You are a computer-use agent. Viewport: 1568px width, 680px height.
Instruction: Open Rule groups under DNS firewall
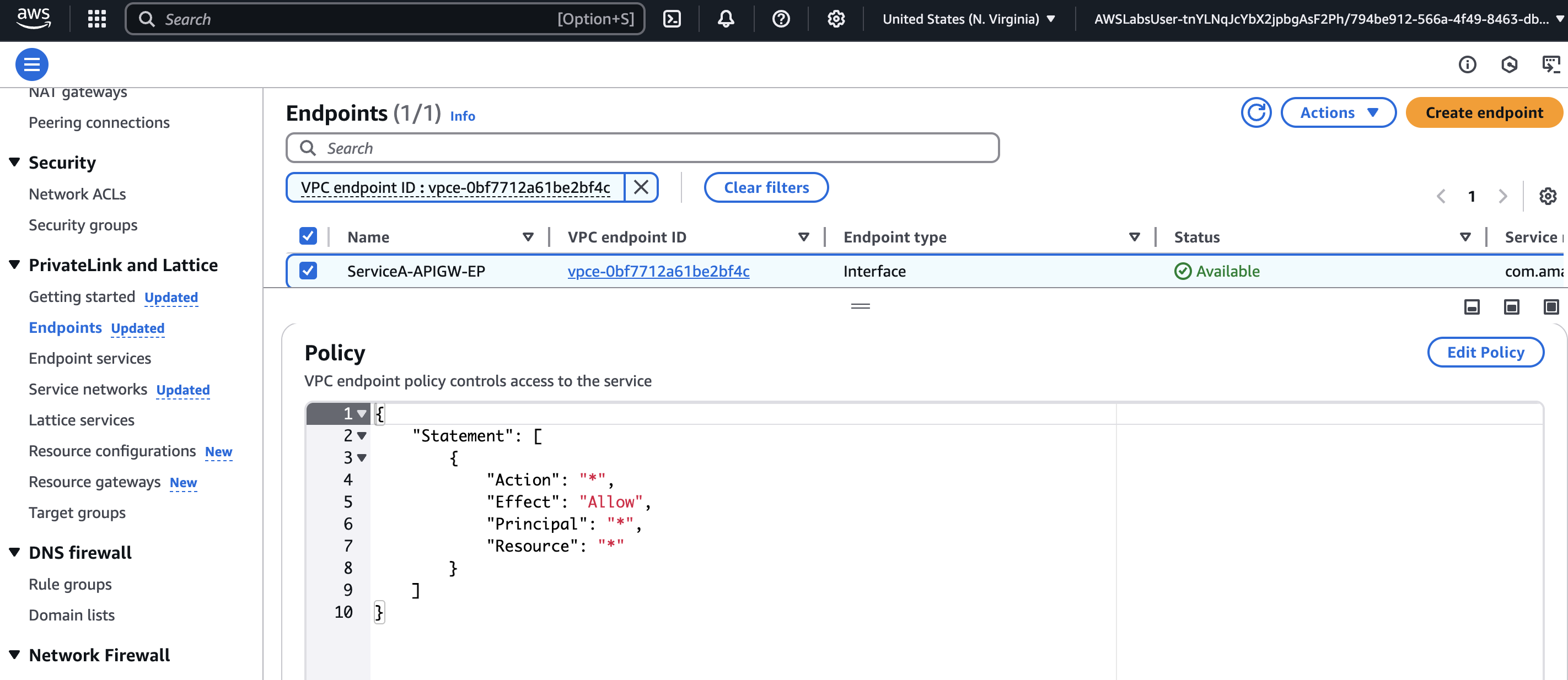pos(70,584)
